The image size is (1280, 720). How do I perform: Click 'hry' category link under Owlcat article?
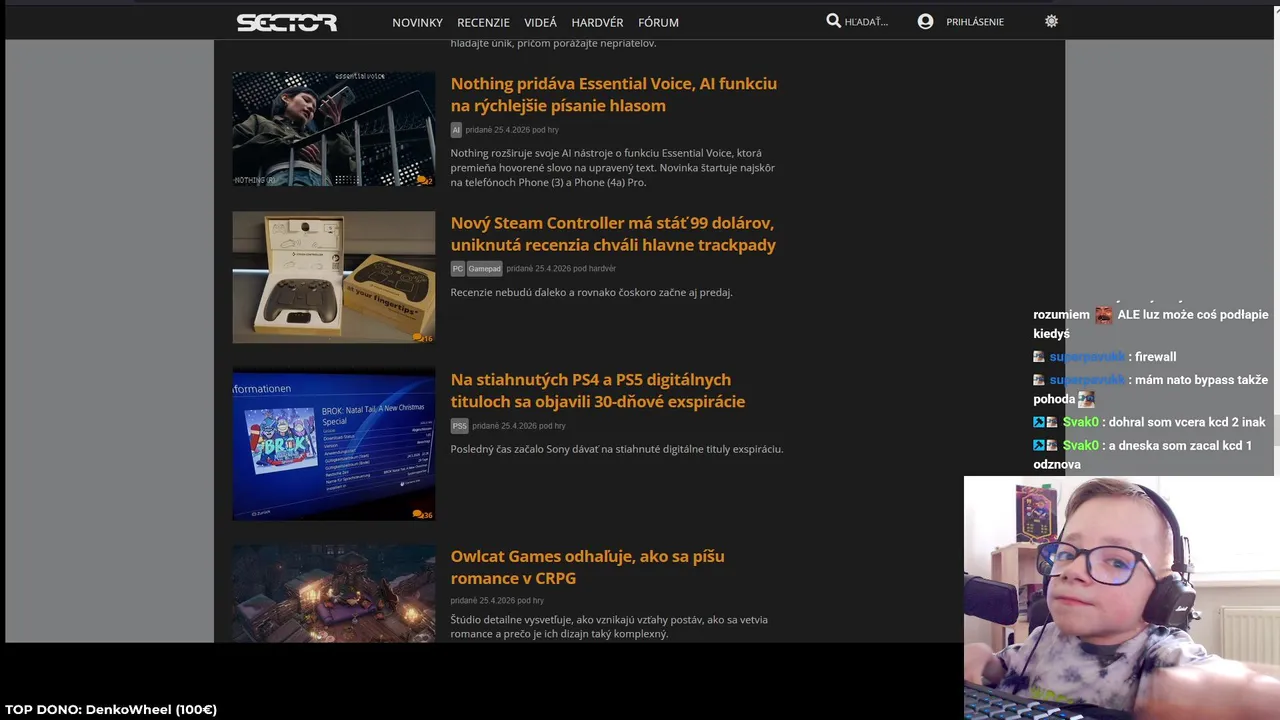point(537,601)
